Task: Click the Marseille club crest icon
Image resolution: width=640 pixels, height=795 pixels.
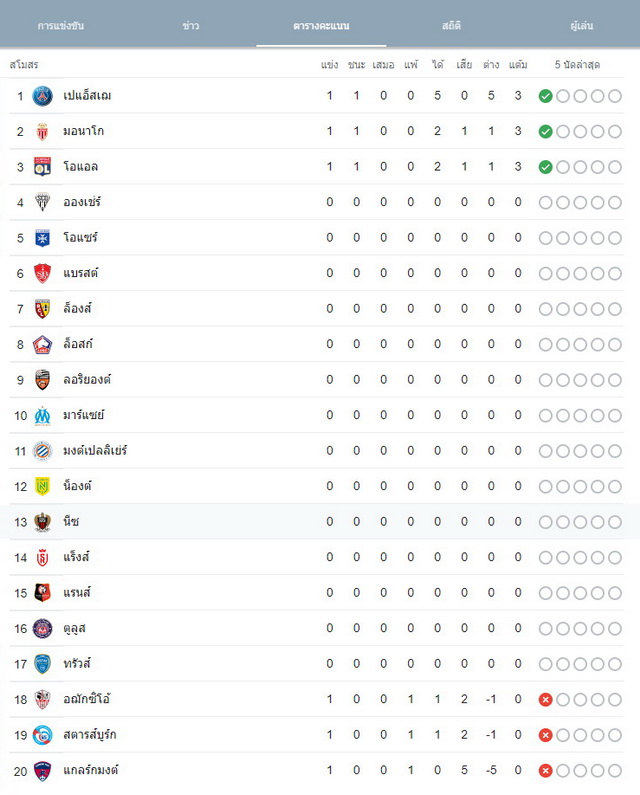Action: (43, 415)
